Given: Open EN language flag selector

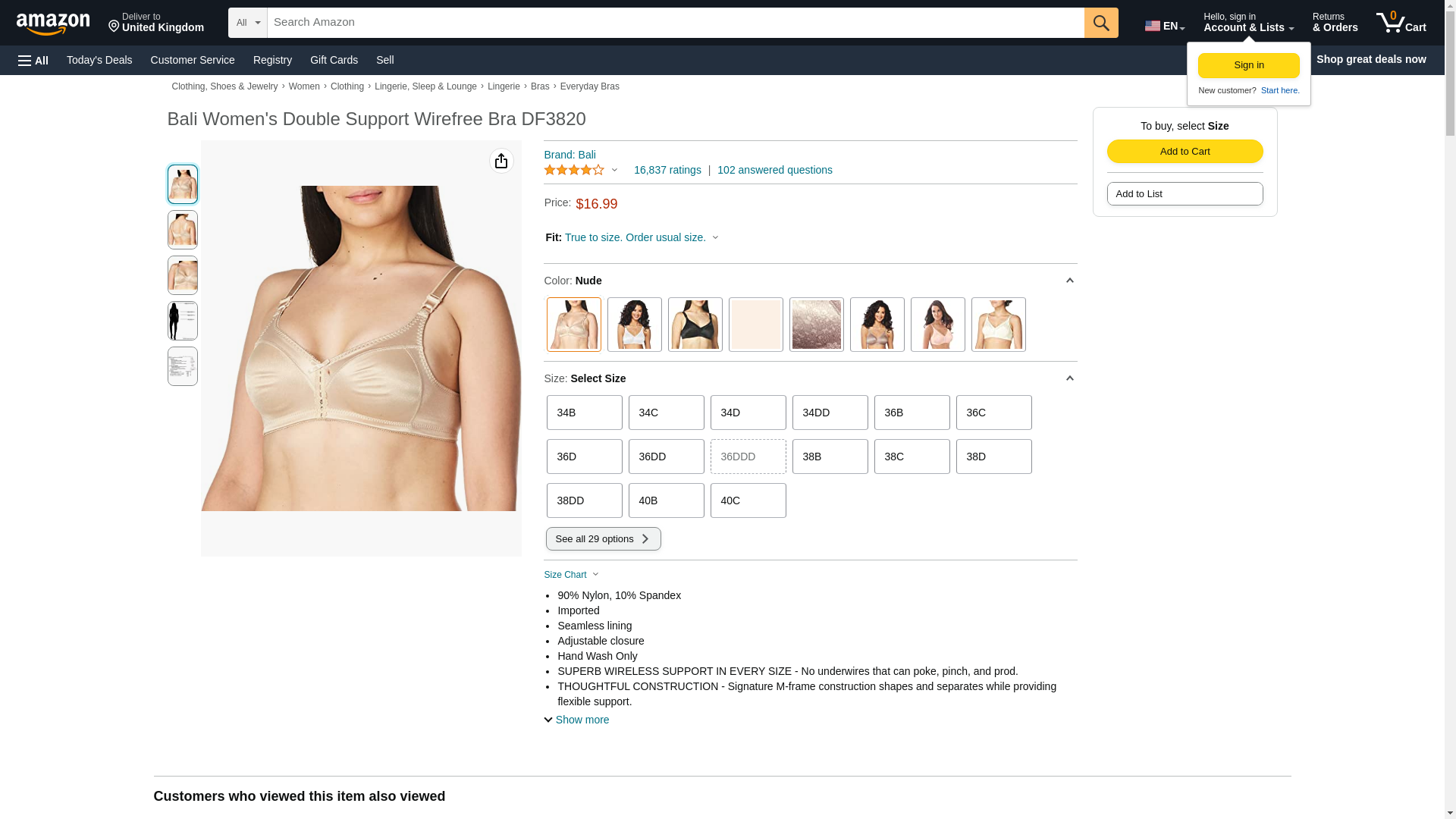Looking at the screenshot, I should (1165, 26).
